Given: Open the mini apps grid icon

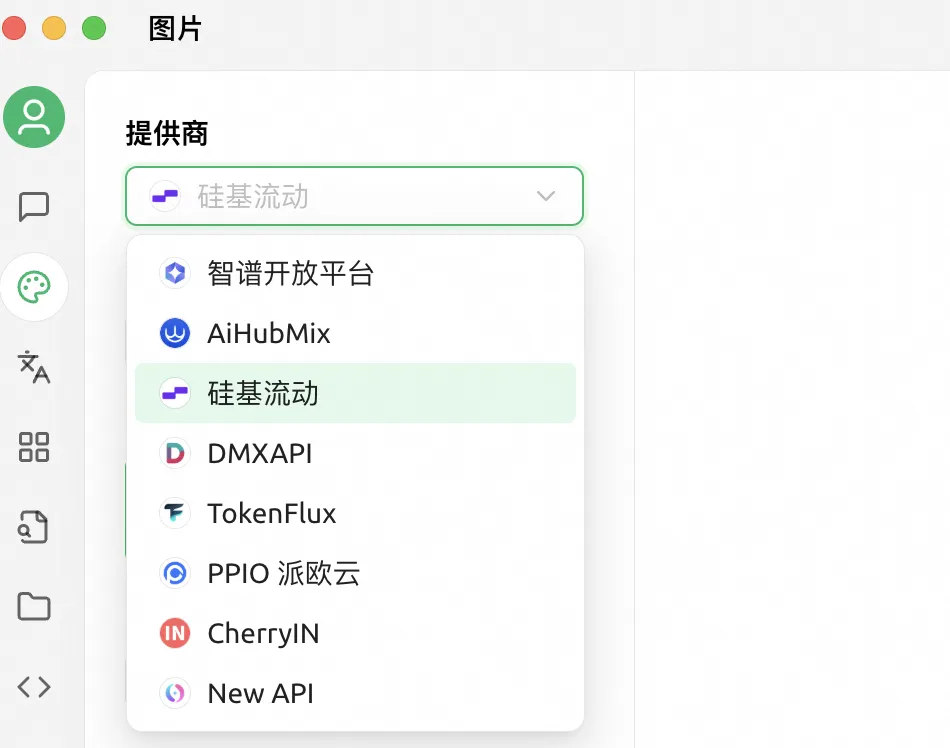Looking at the screenshot, I should (x=34, y=447).
